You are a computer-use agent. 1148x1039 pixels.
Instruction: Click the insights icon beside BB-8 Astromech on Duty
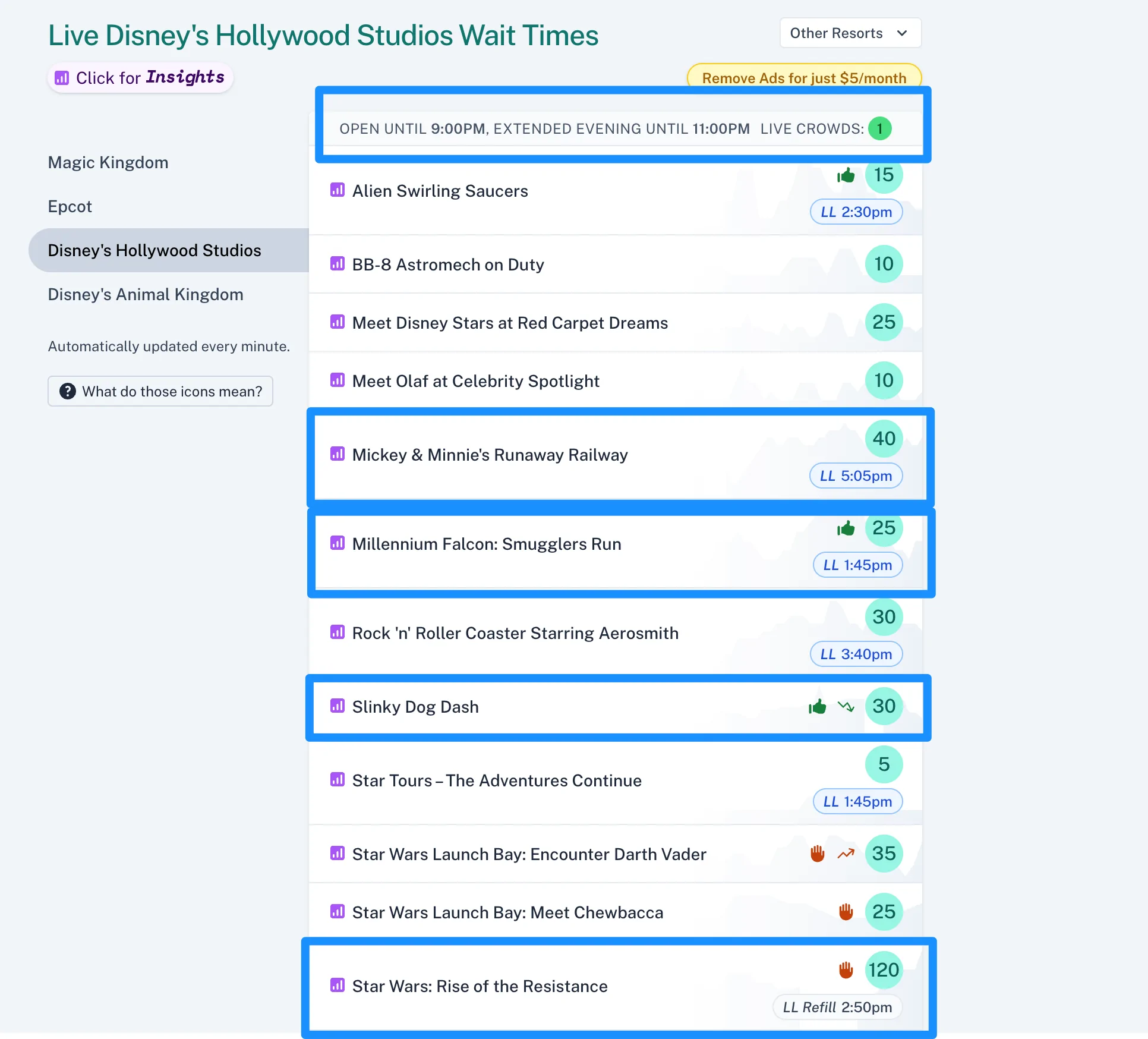coord(338,263)
